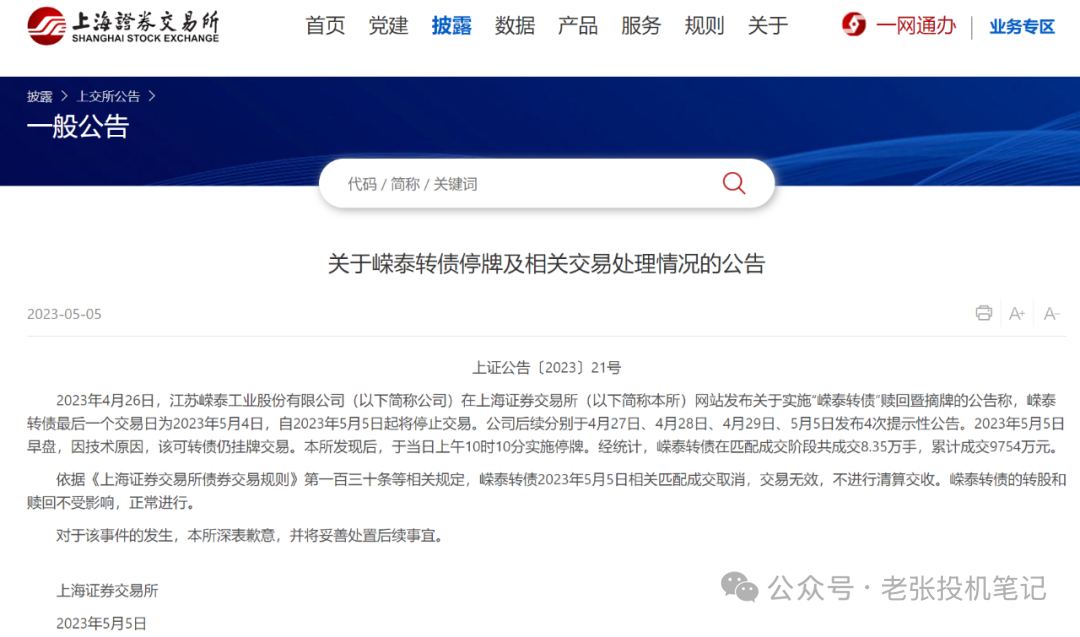The width and height of the screenshot is (1080, 637).
Task: Open the 关于 menu item
Action: 768,26
